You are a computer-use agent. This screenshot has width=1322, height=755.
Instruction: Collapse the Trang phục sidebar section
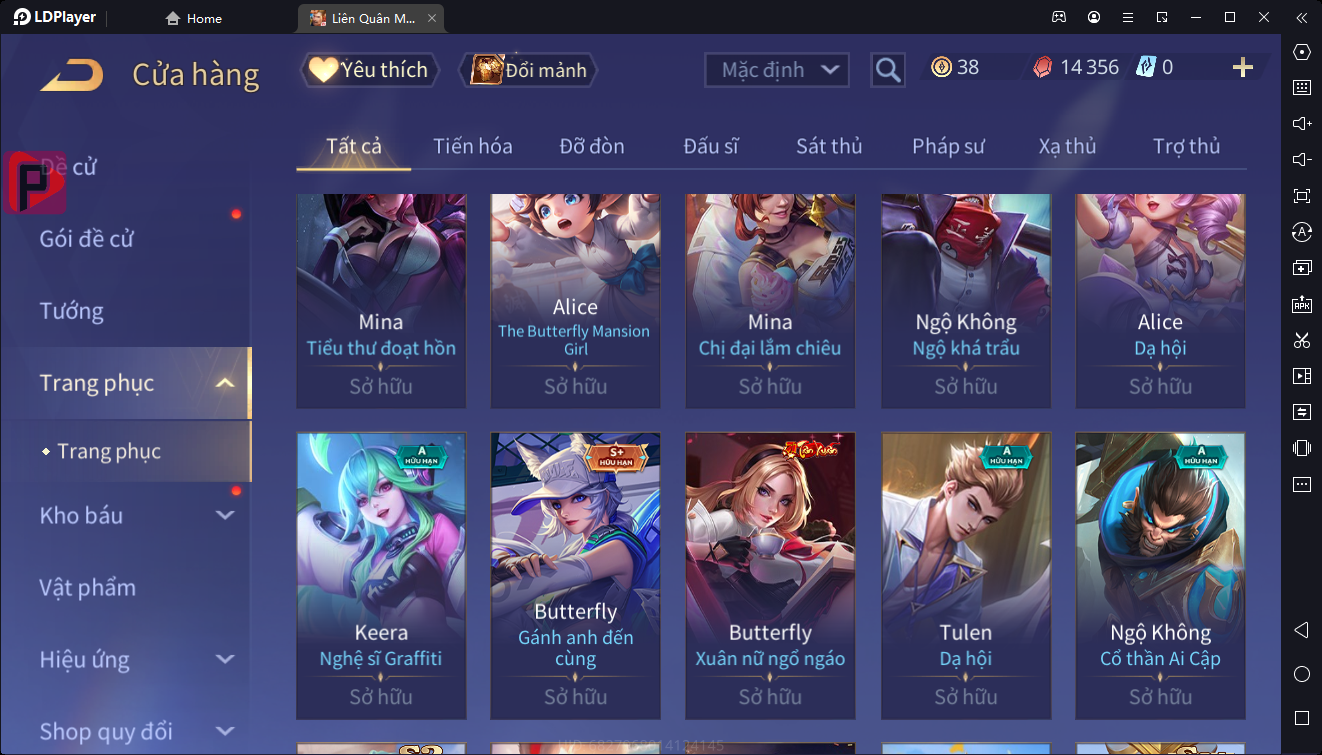point(225,383)
